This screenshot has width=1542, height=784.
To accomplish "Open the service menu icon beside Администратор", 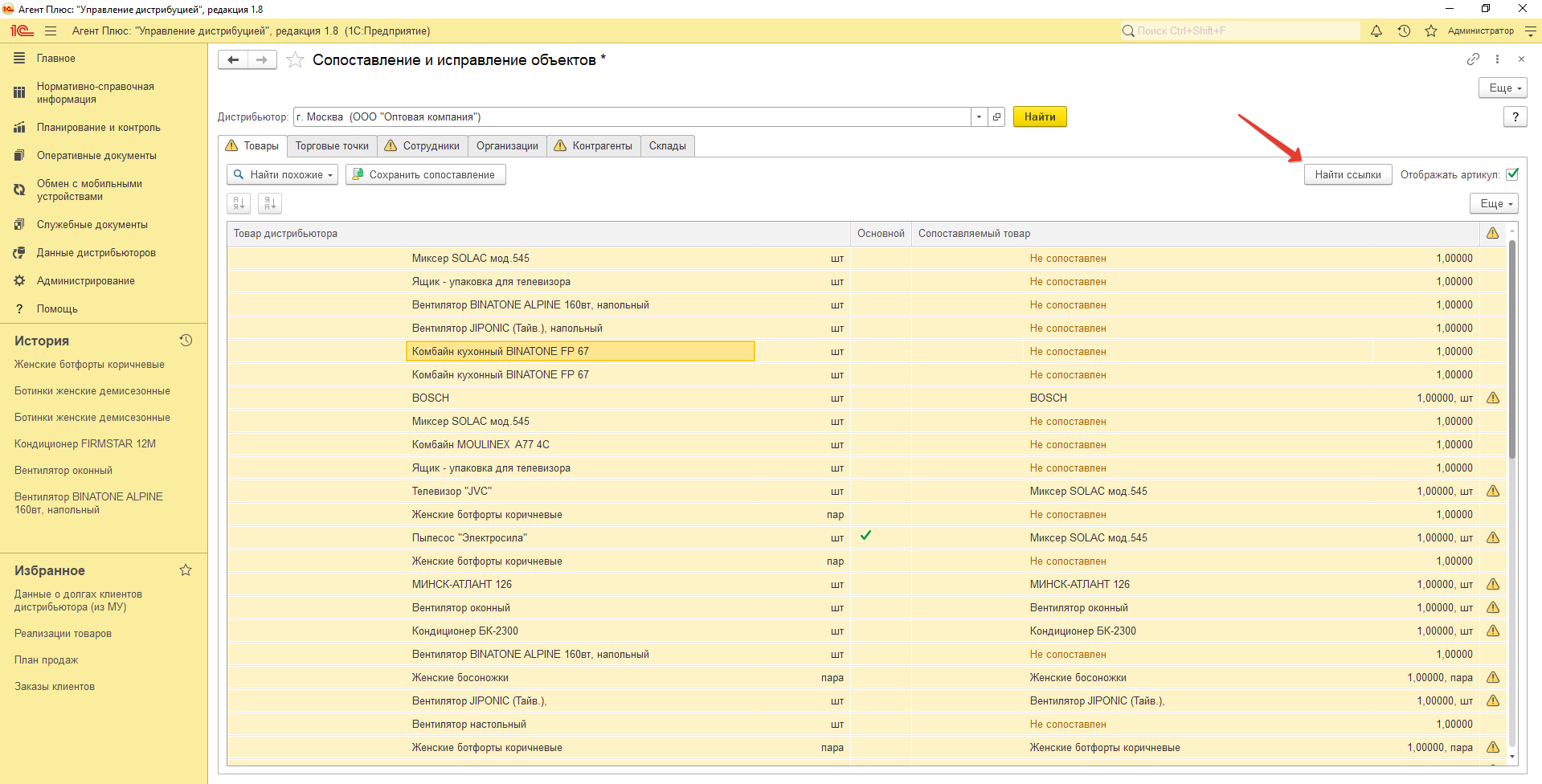I will [1531, 31].
